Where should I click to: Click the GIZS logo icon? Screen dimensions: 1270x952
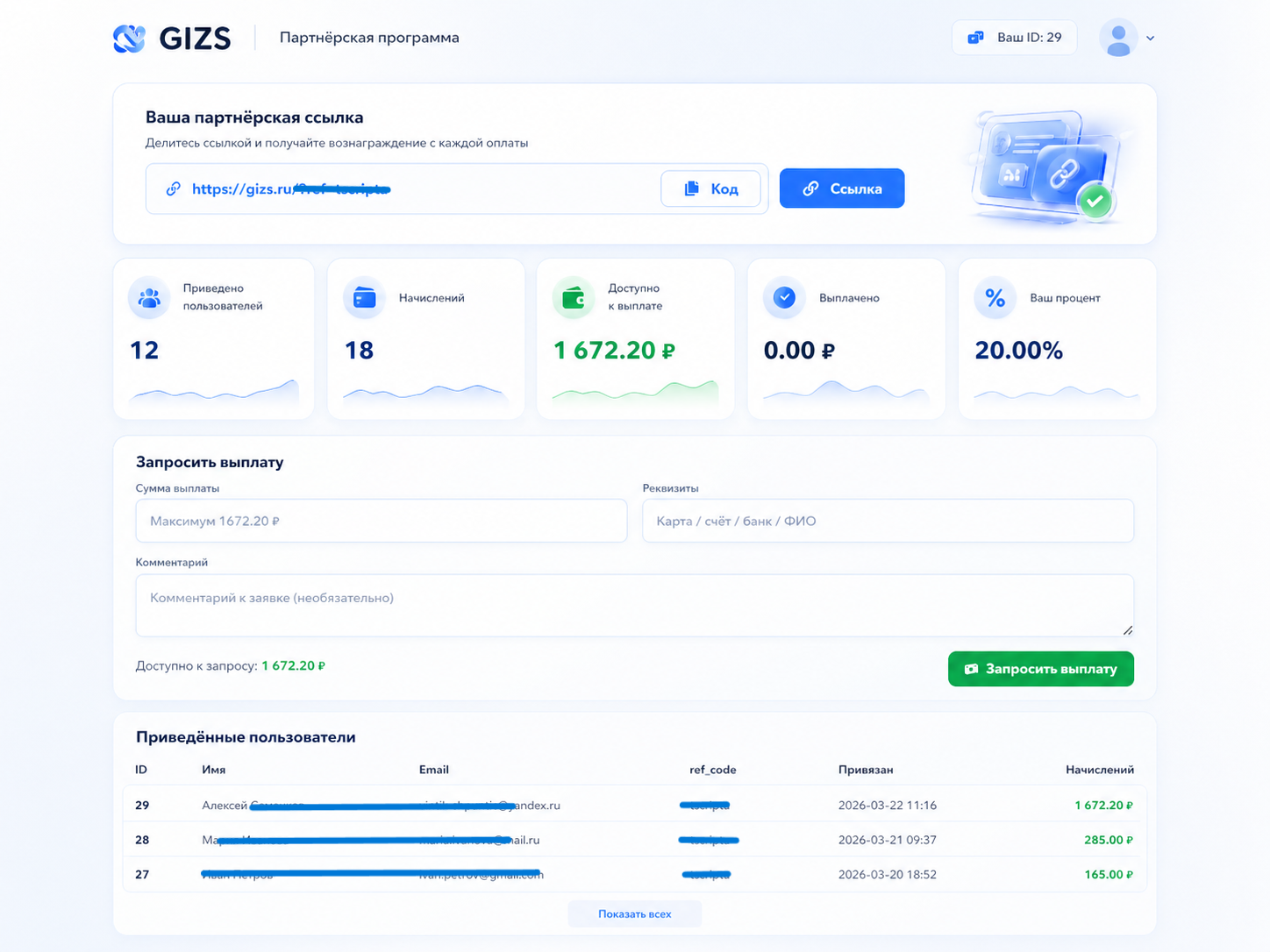click(x=129, y=38)
